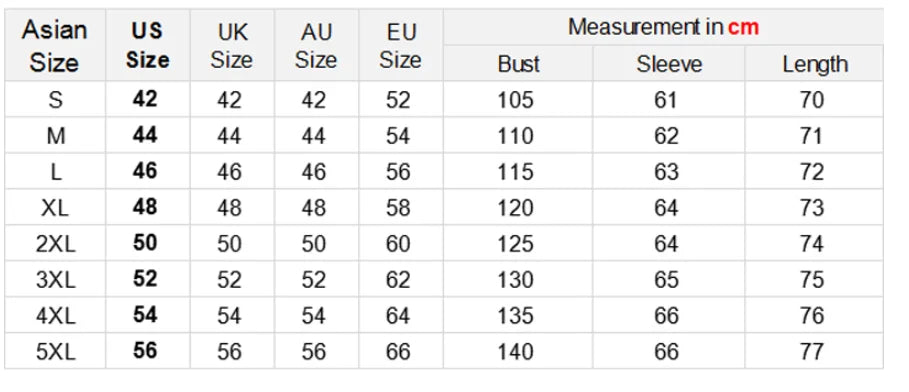Click the length value 73 cell
The width and height of the screenshot is (909, 392).
[815, 207]
